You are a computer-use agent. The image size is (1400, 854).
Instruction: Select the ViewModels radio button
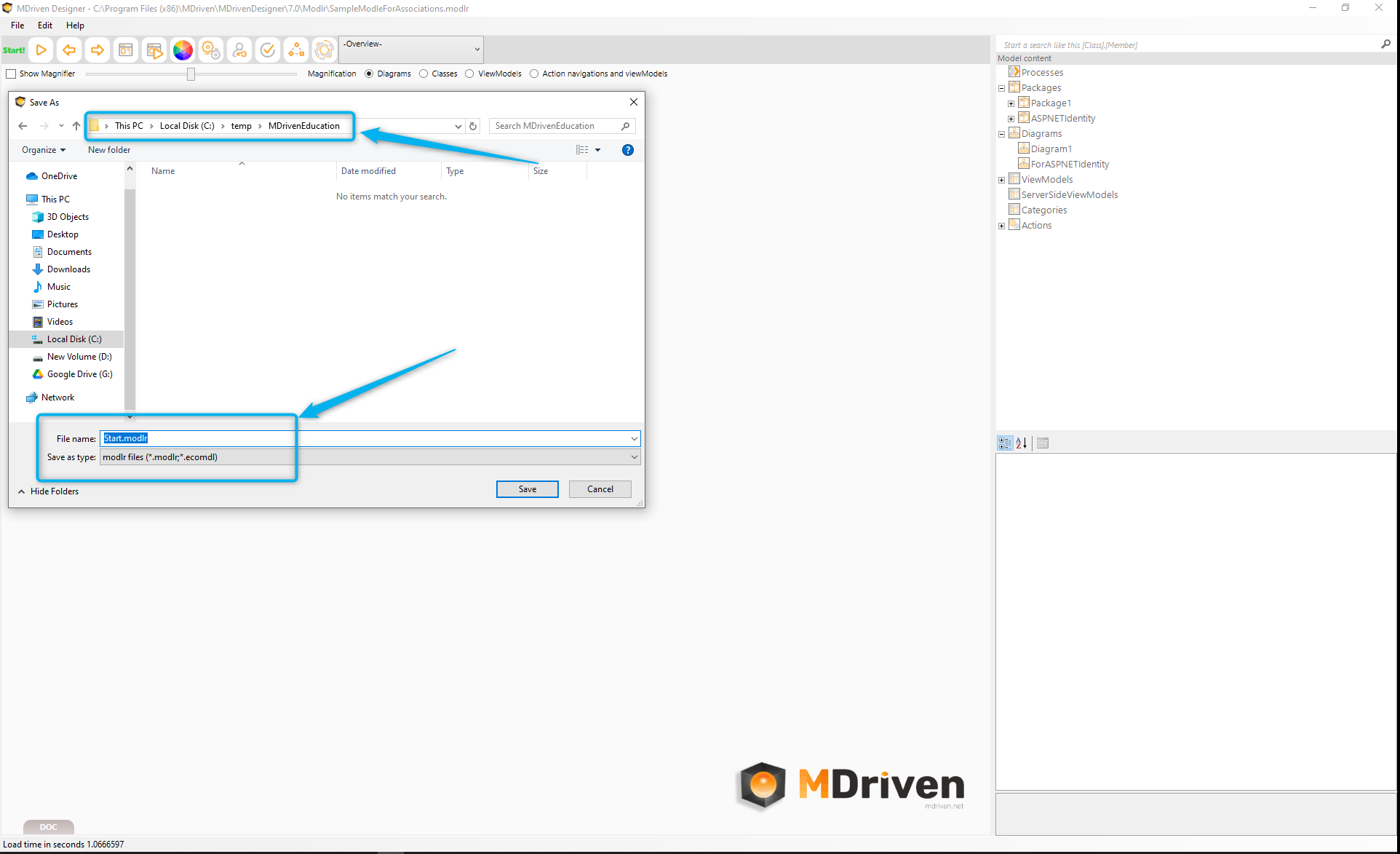[469, 74]
